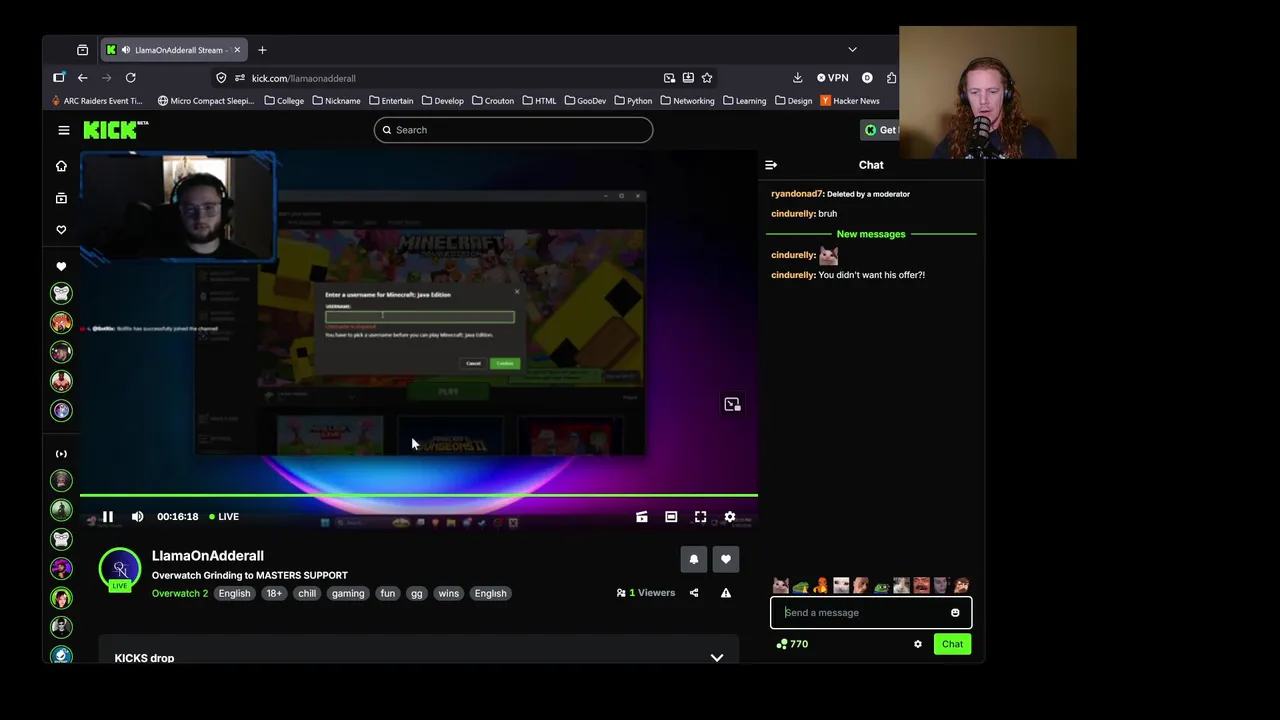Click the Get button in Kick header

tap(880, 130)
